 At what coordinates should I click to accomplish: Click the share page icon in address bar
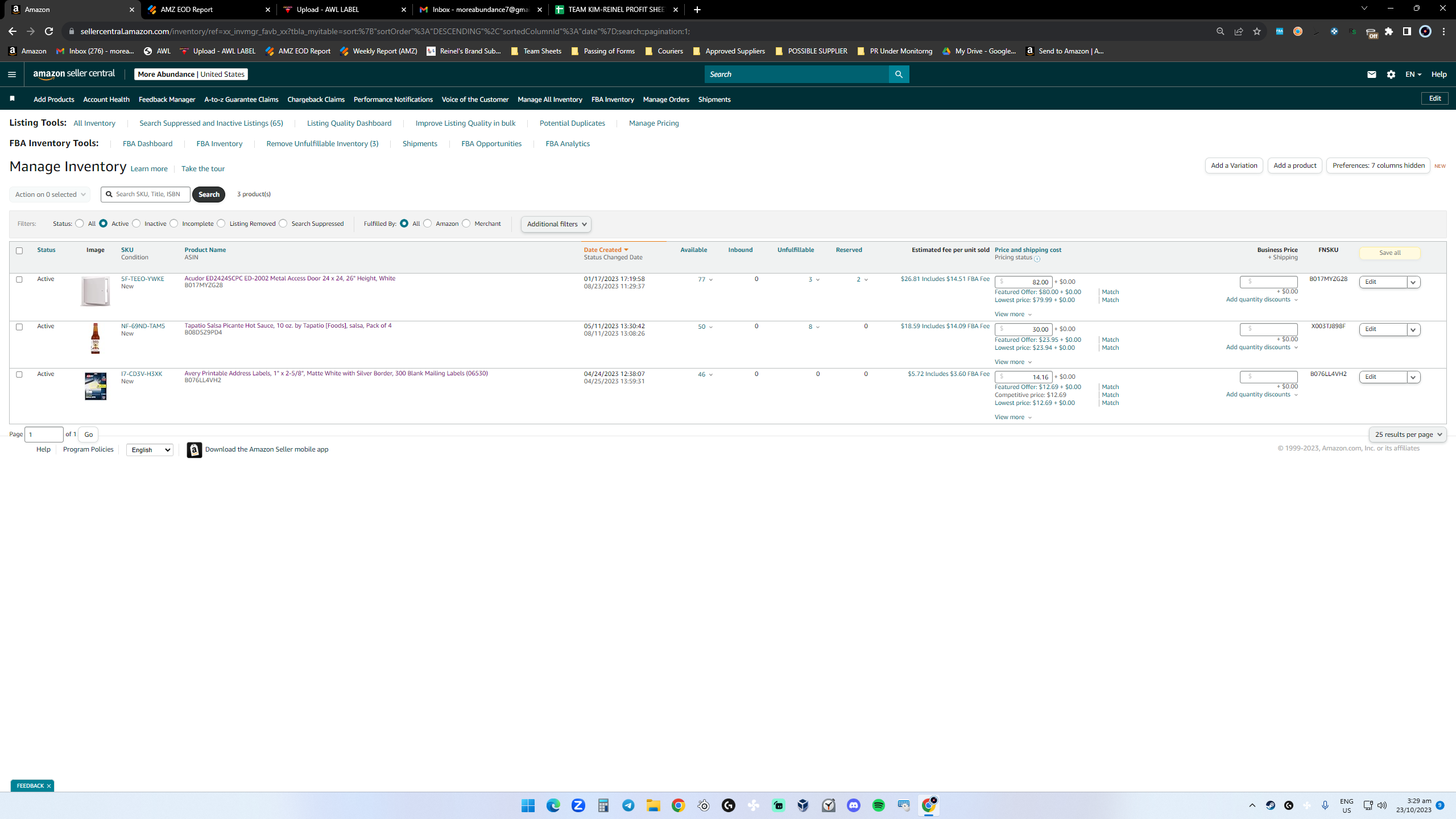[x=1239, y=31]
